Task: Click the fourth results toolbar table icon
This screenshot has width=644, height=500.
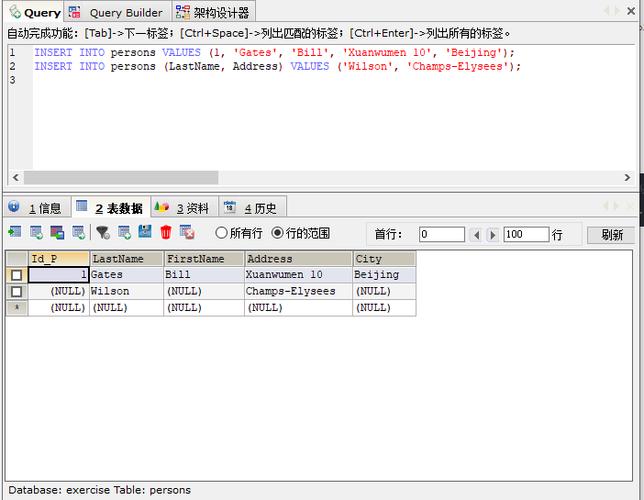Action: coord(78,232)
